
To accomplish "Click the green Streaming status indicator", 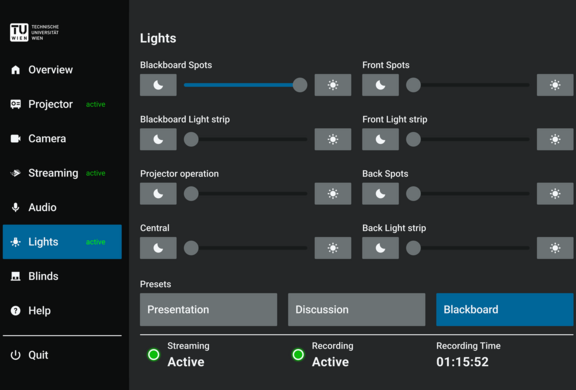I will click(x=154, y=355).
